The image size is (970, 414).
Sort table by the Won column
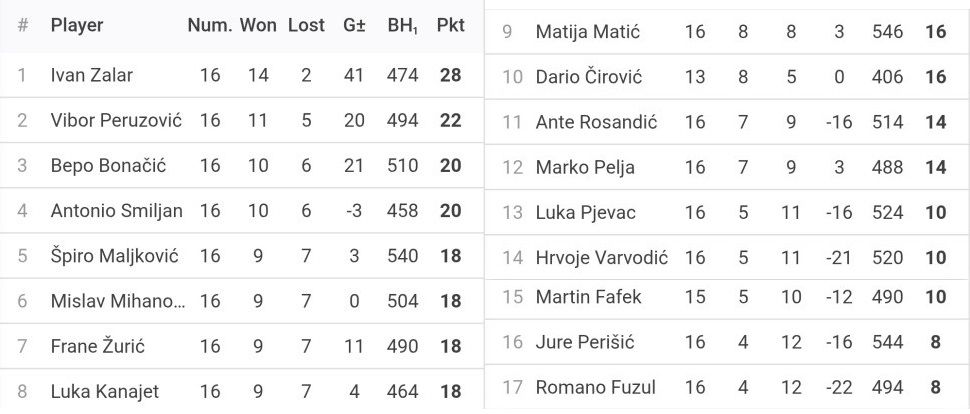[258, 25]
